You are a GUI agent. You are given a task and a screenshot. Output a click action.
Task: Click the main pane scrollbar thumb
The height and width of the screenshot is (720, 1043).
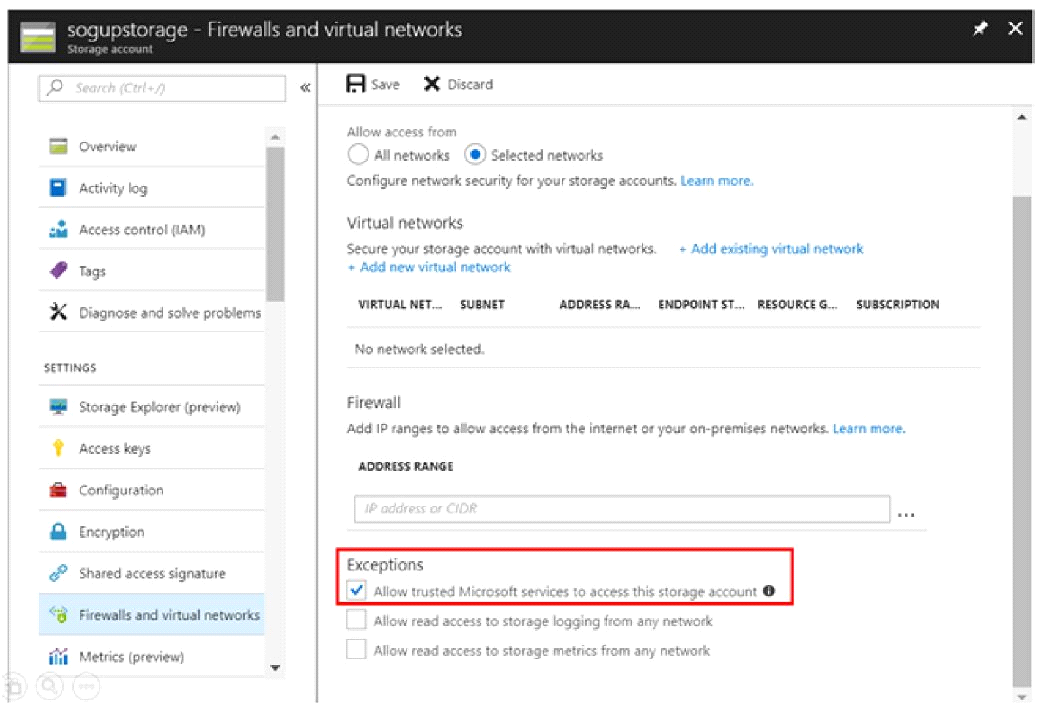pyautogui.click(x=1022, y=441)
